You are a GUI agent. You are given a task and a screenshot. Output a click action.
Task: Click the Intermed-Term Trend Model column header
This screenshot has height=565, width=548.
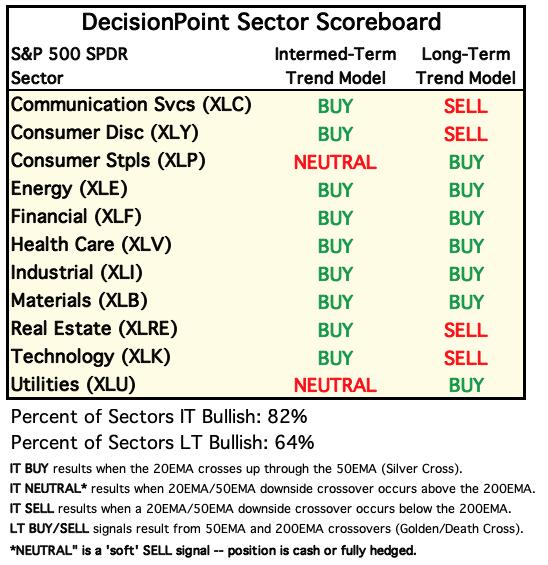[x=335, y=66]
